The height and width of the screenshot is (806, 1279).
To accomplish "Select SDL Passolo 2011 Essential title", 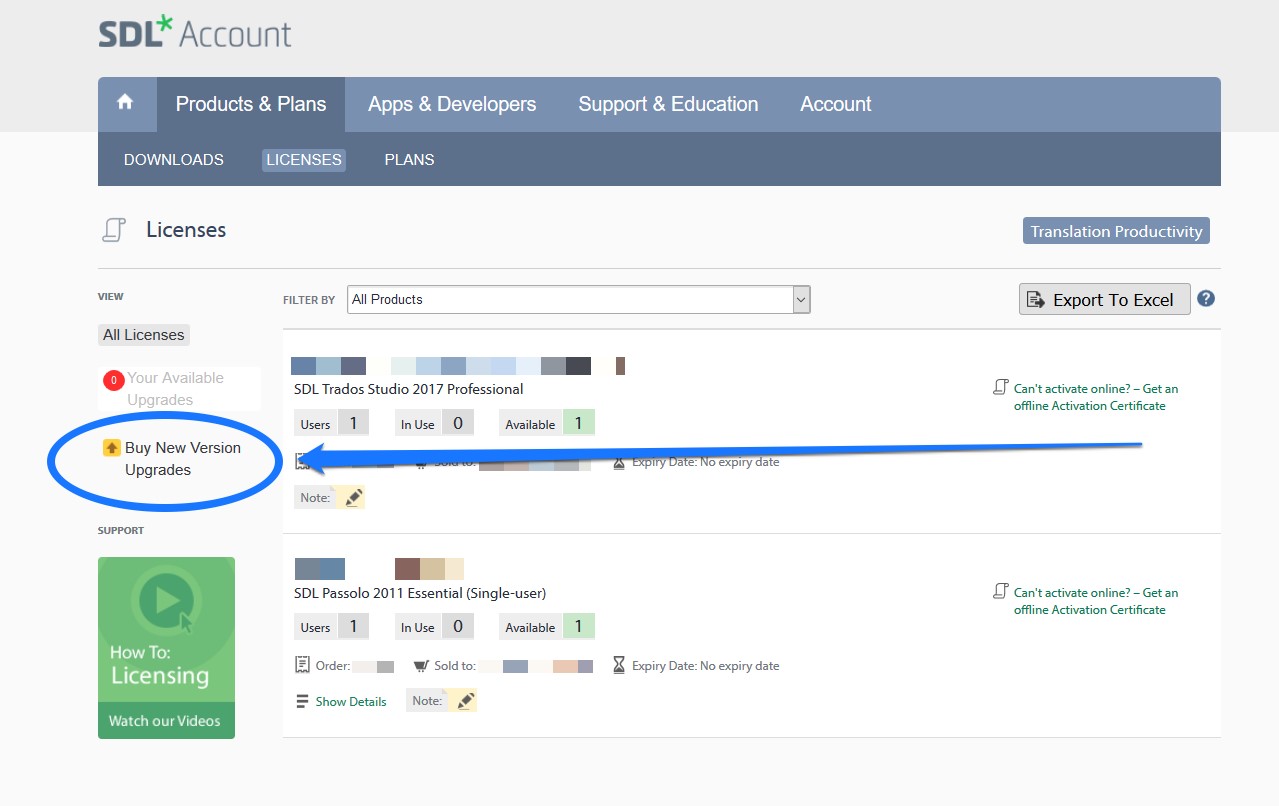I will 420,593.
